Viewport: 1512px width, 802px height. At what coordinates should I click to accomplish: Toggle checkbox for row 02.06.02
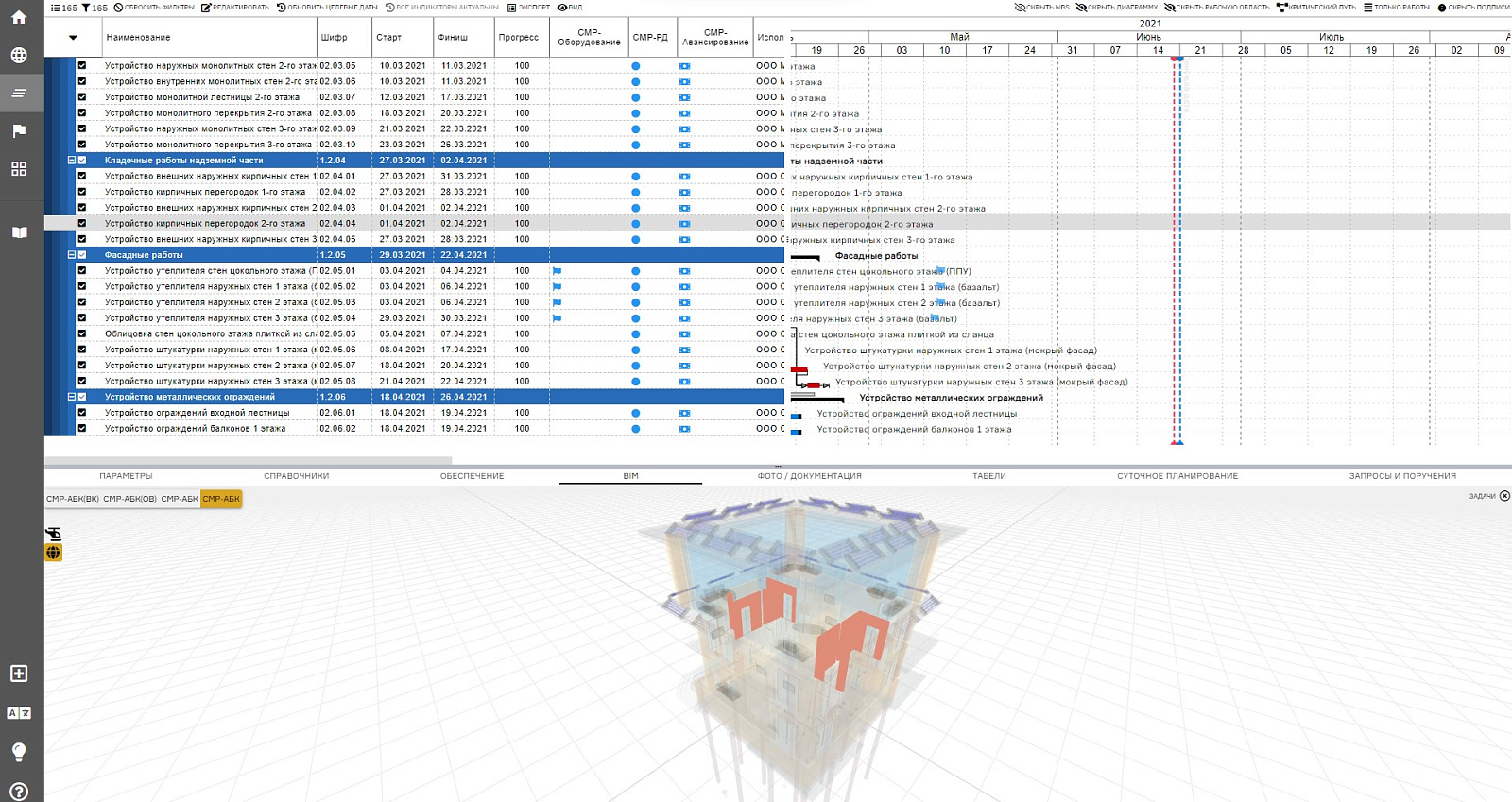(x=82, y=429)
